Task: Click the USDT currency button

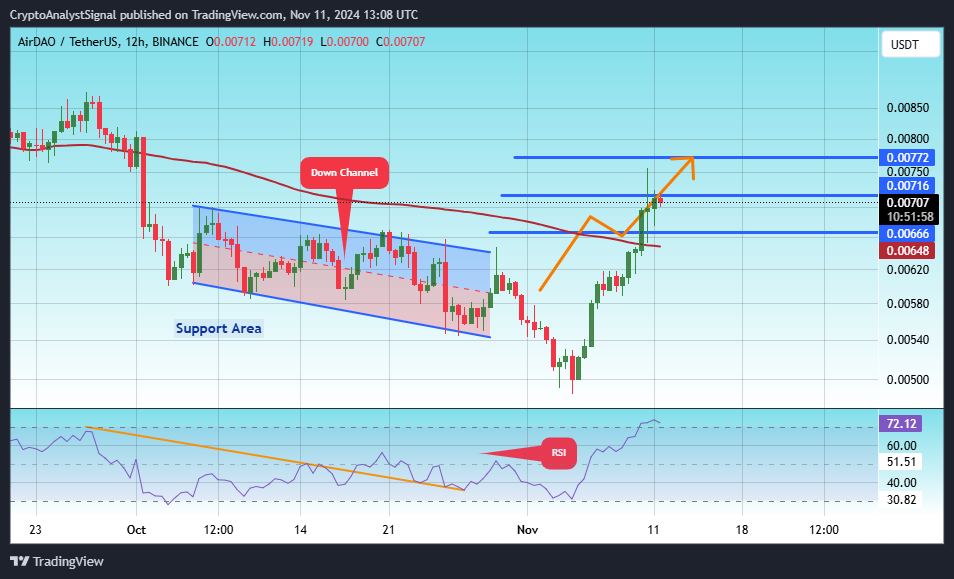Action: (910, 45)
